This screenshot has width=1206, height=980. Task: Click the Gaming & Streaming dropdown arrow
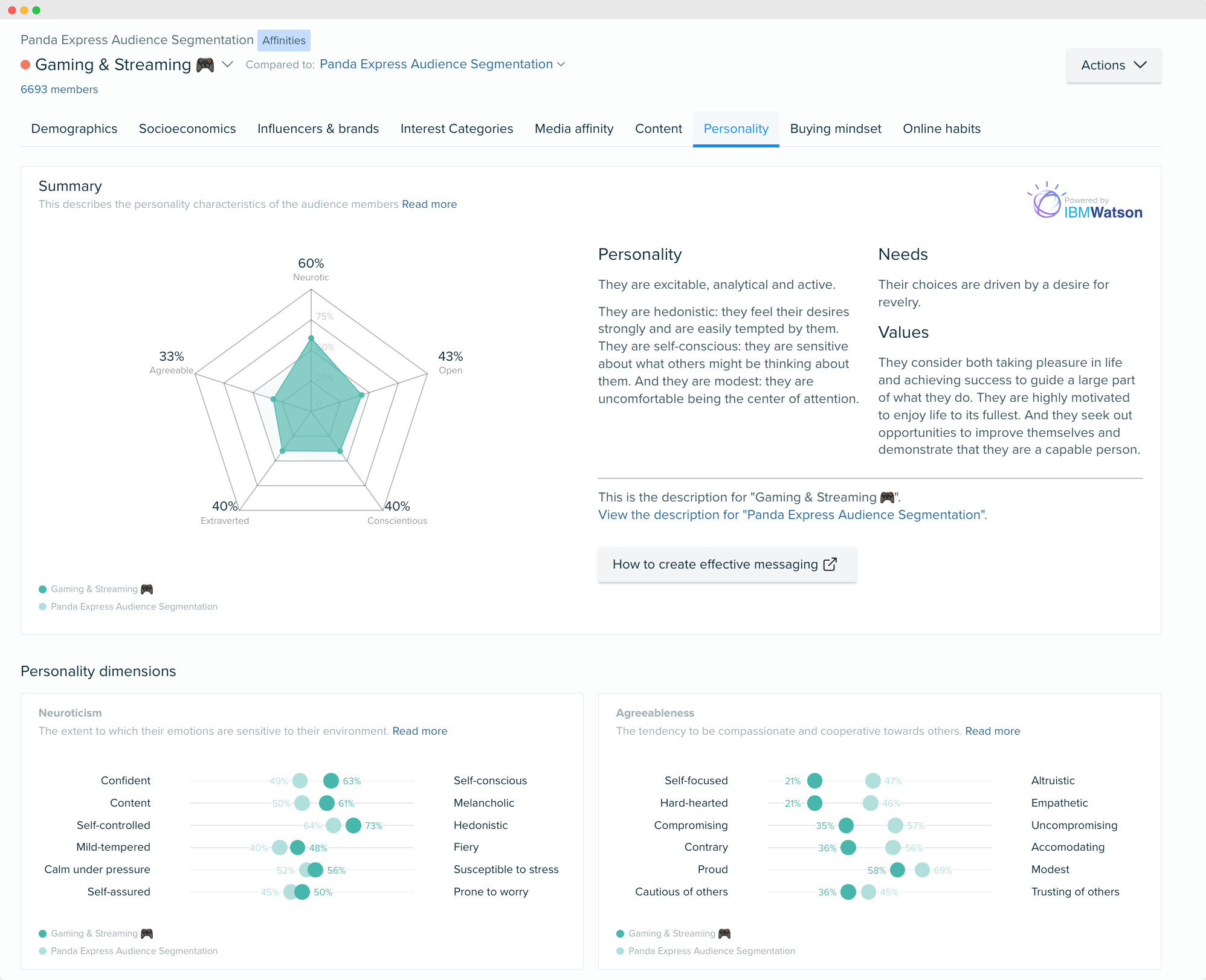pos(228,64)
